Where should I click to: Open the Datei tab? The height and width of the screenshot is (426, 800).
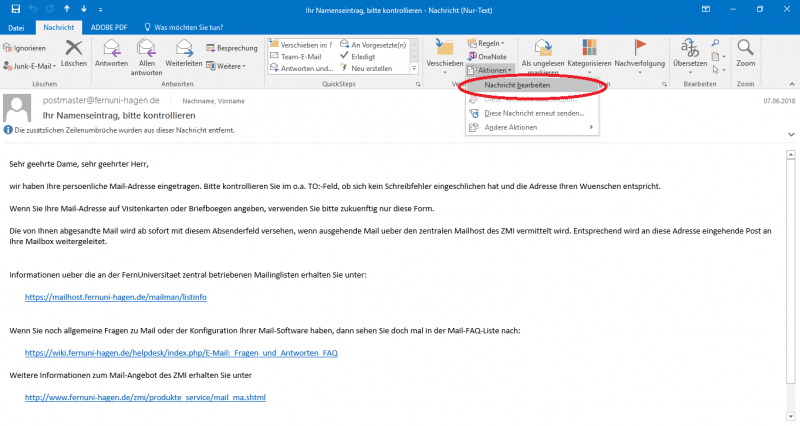[16, 28]
